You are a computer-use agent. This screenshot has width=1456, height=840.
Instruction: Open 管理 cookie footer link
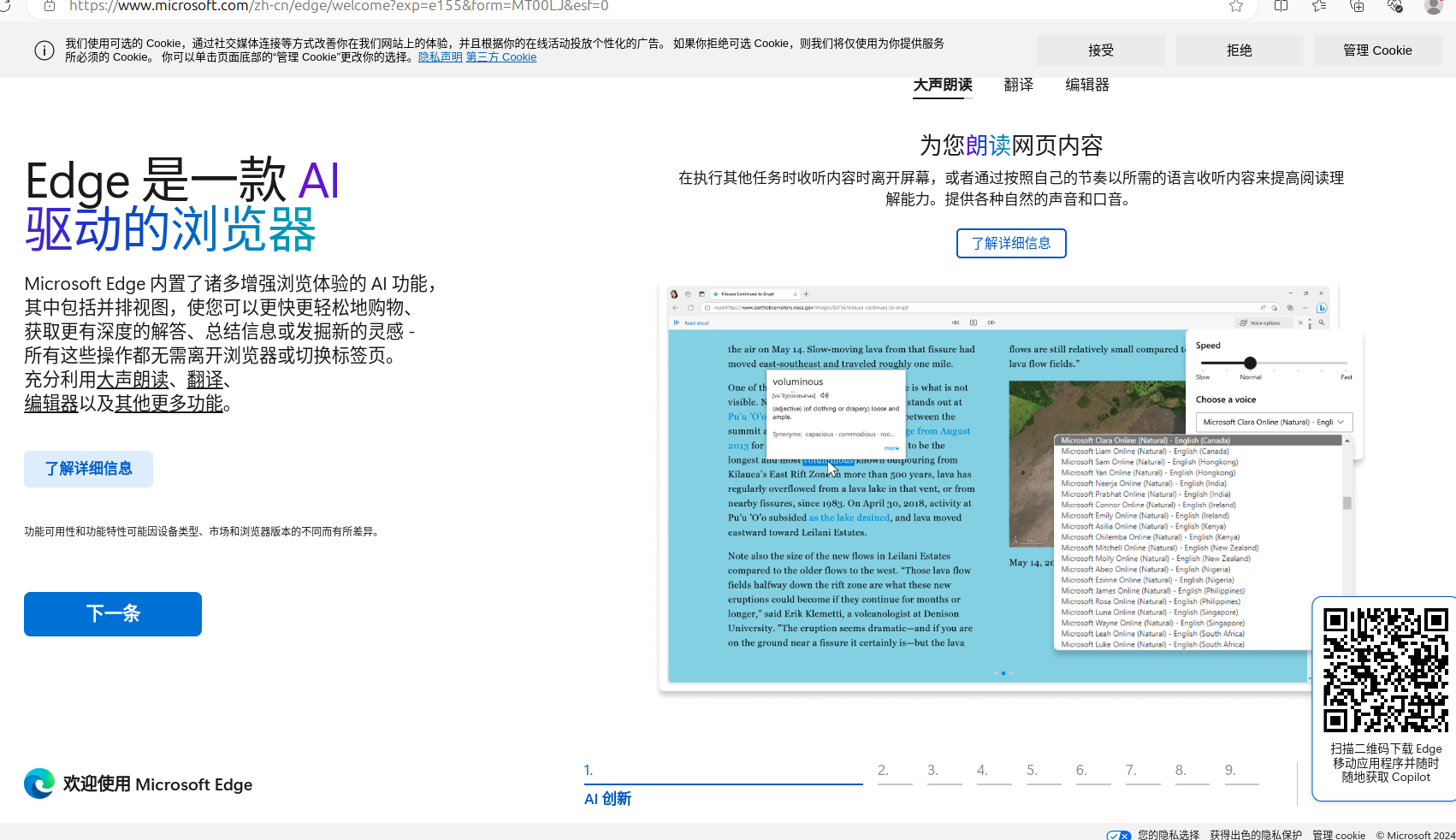pyautogui.click(x=1339, y=835)
